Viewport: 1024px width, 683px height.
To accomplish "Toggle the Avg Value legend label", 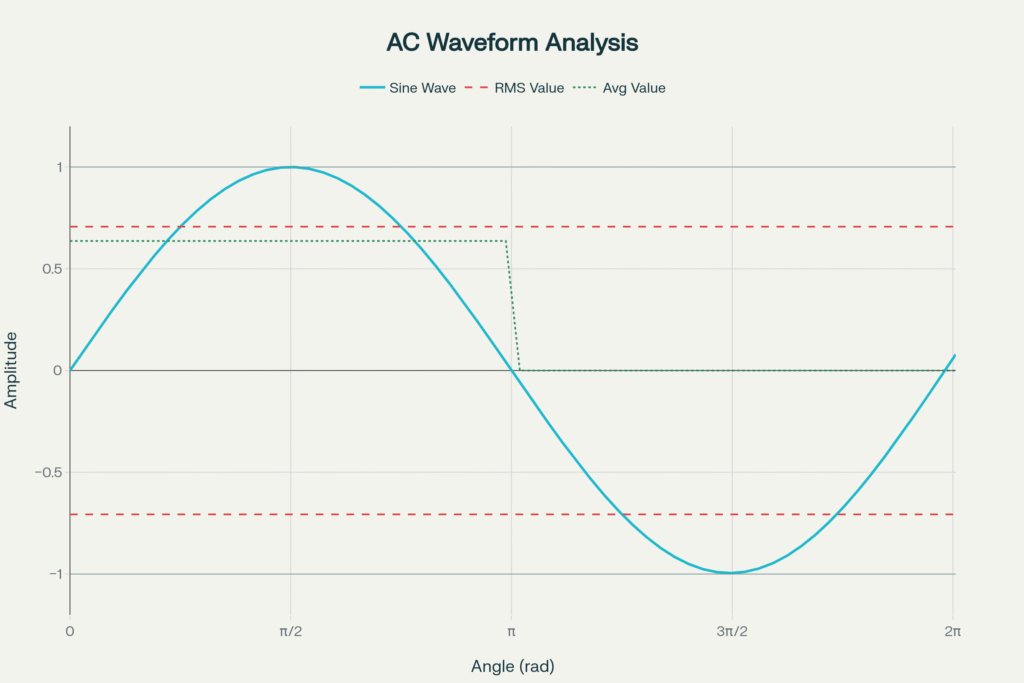I will coord(633,88).
